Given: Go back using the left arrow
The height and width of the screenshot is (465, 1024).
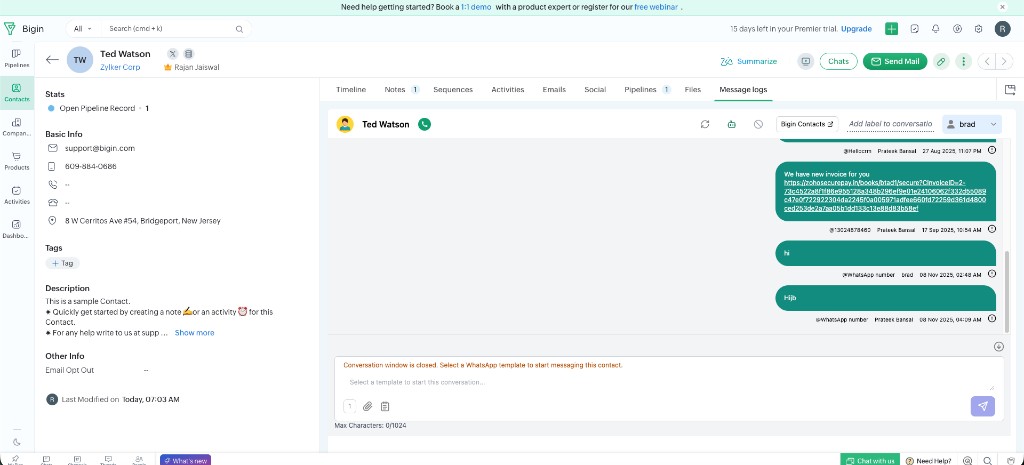Looking at the screenshot, I should coord(52,59).
